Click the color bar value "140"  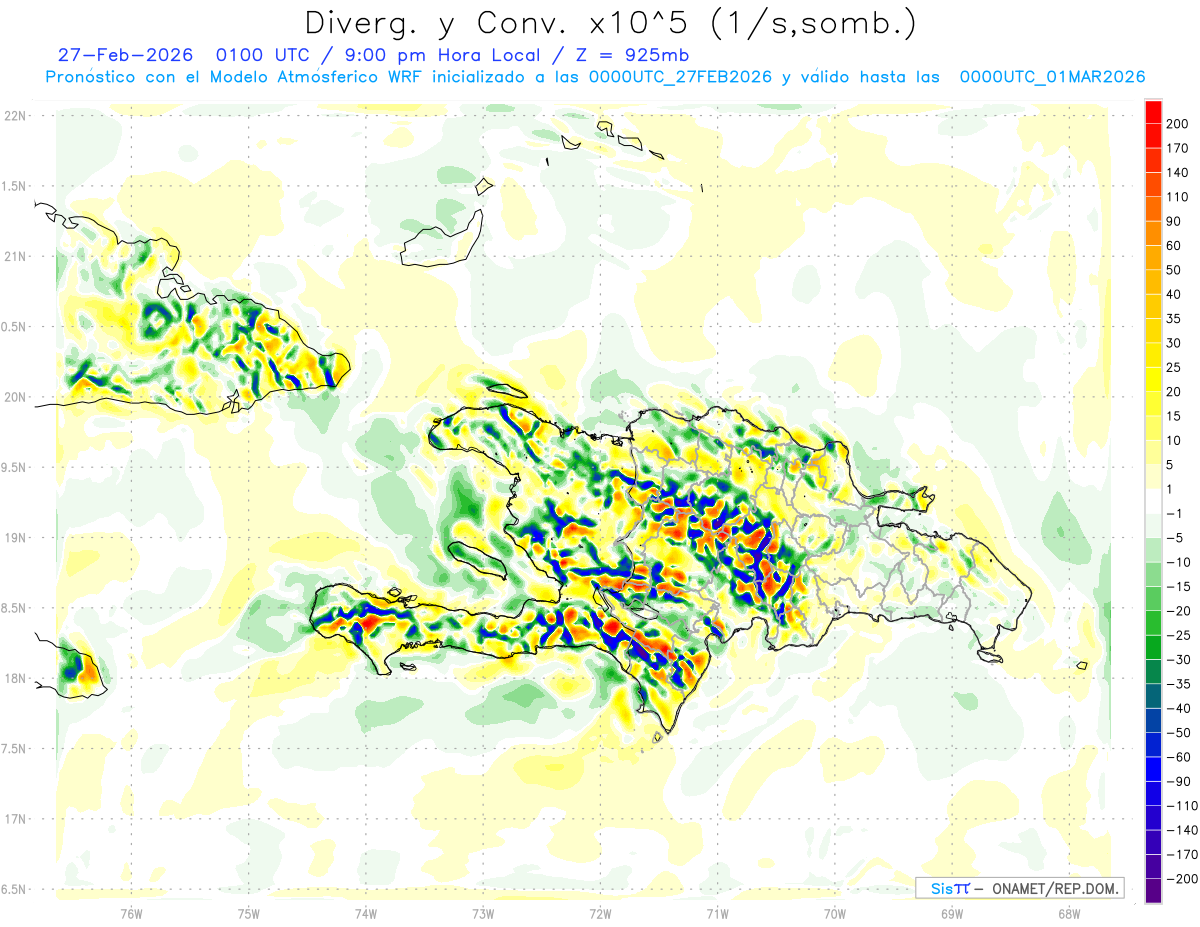tap(1178, 172)
